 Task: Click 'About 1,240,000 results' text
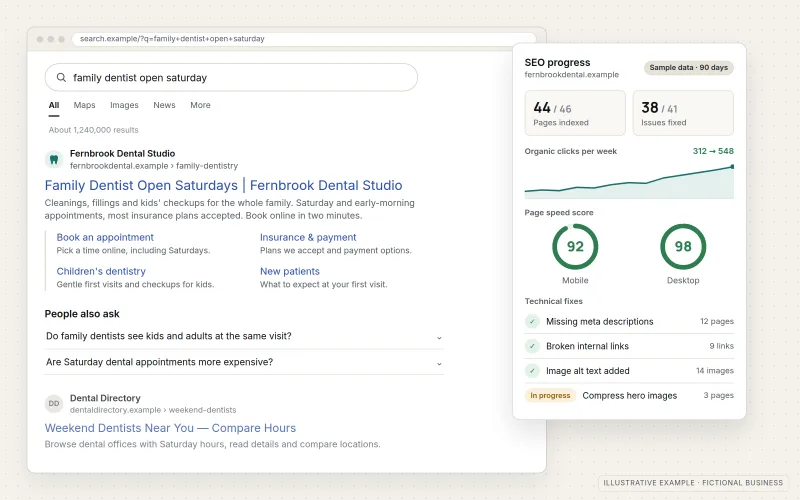93,130
